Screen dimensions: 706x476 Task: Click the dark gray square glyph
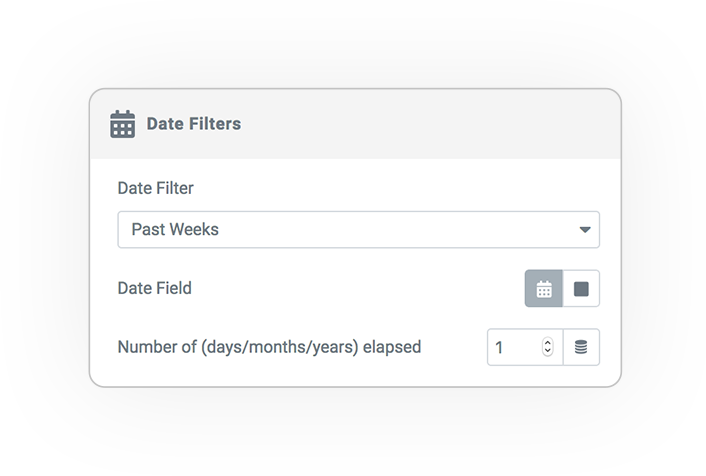click(581, 289)
